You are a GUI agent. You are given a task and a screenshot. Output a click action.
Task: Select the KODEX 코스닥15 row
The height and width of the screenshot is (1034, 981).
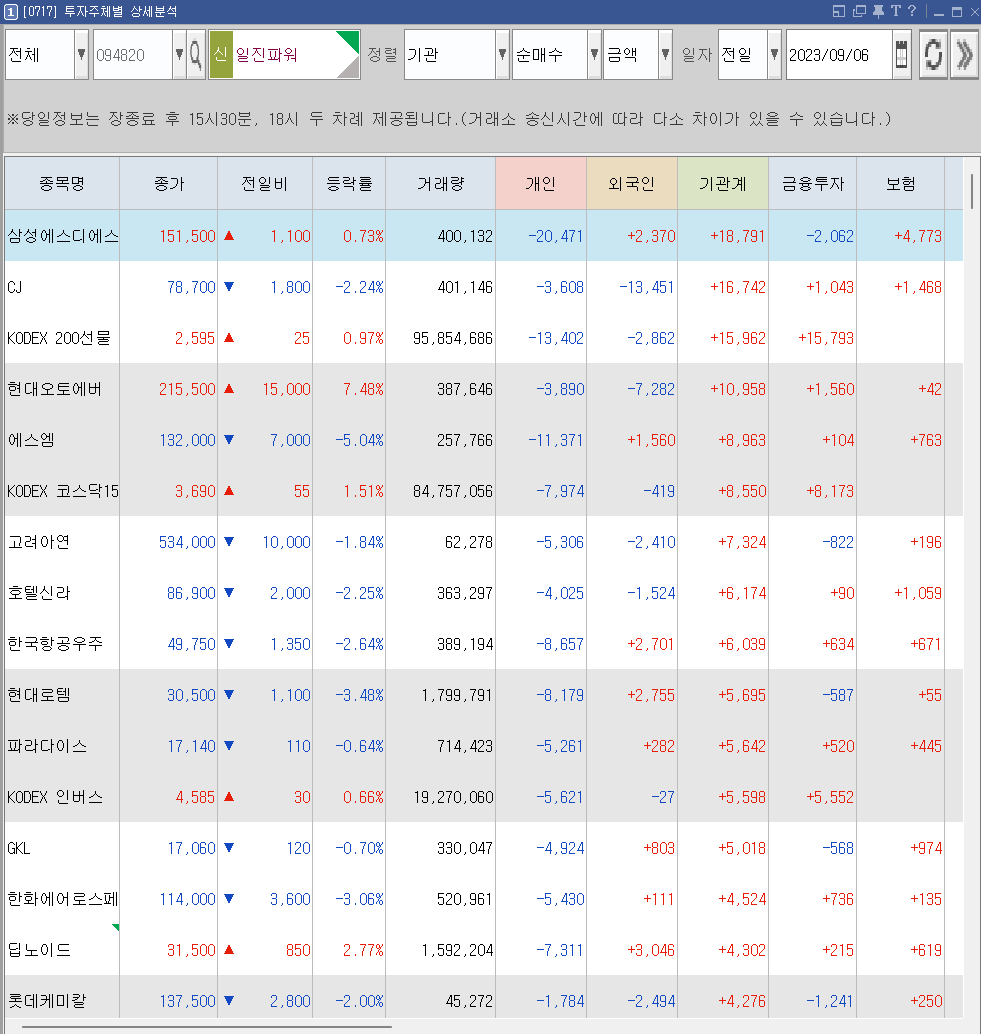[484, 491]
